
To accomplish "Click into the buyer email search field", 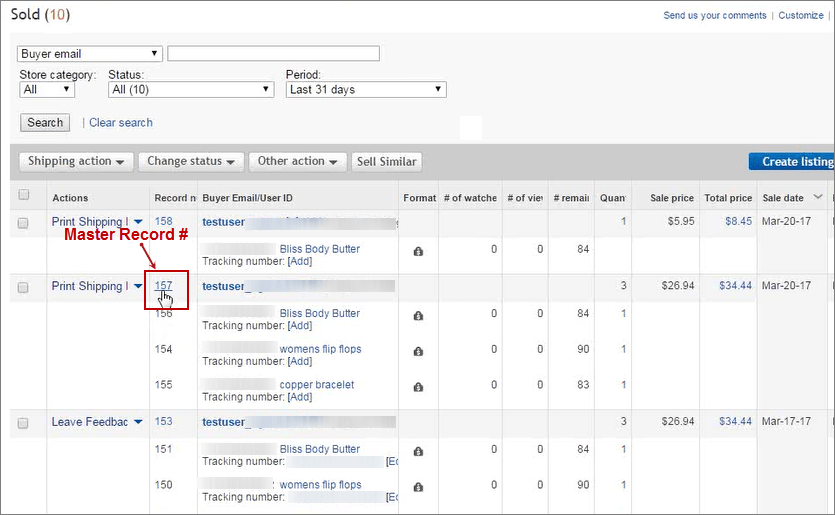I will point(274,53).
